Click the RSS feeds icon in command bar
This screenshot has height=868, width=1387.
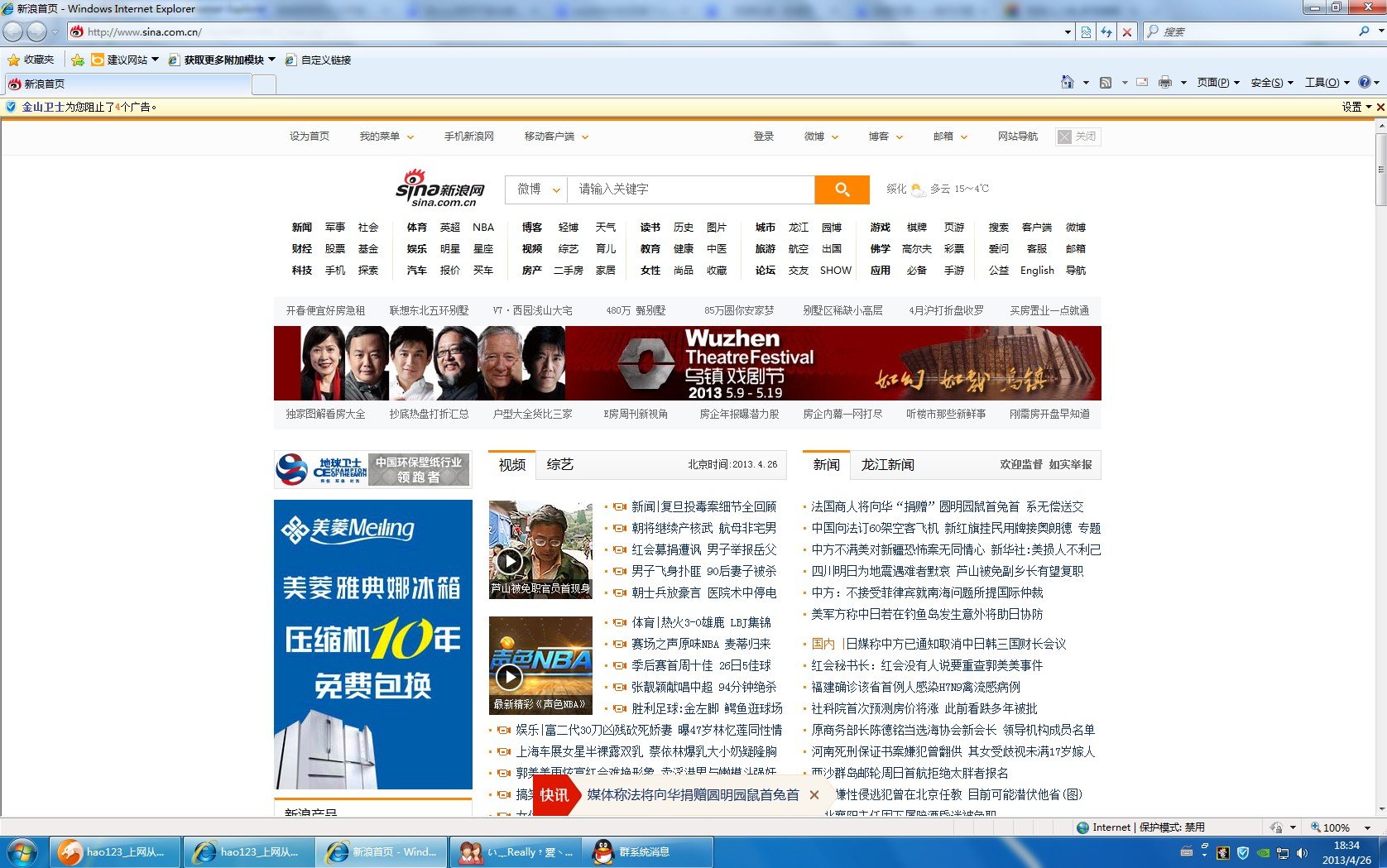(x=1105, y=82)
